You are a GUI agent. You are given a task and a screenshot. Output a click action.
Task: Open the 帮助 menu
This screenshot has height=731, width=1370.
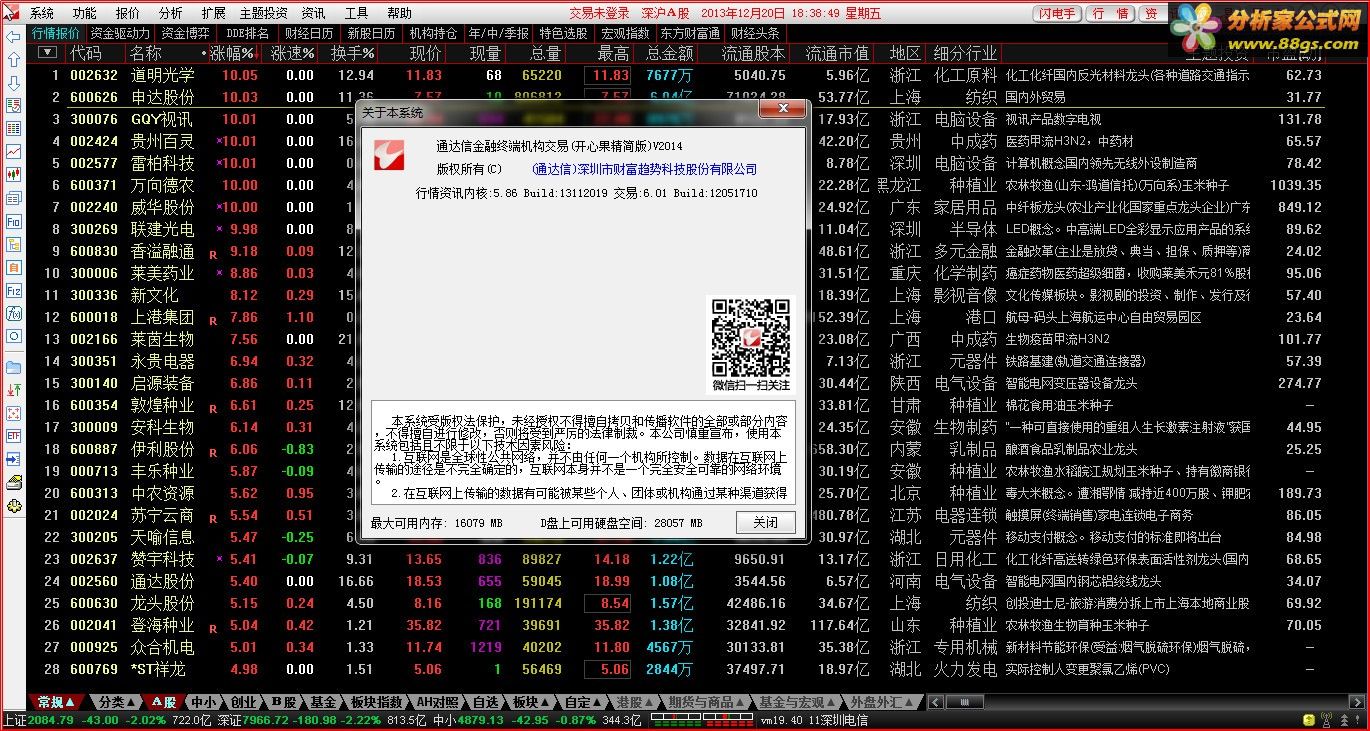pyautogui.click(x=399, y=13)
